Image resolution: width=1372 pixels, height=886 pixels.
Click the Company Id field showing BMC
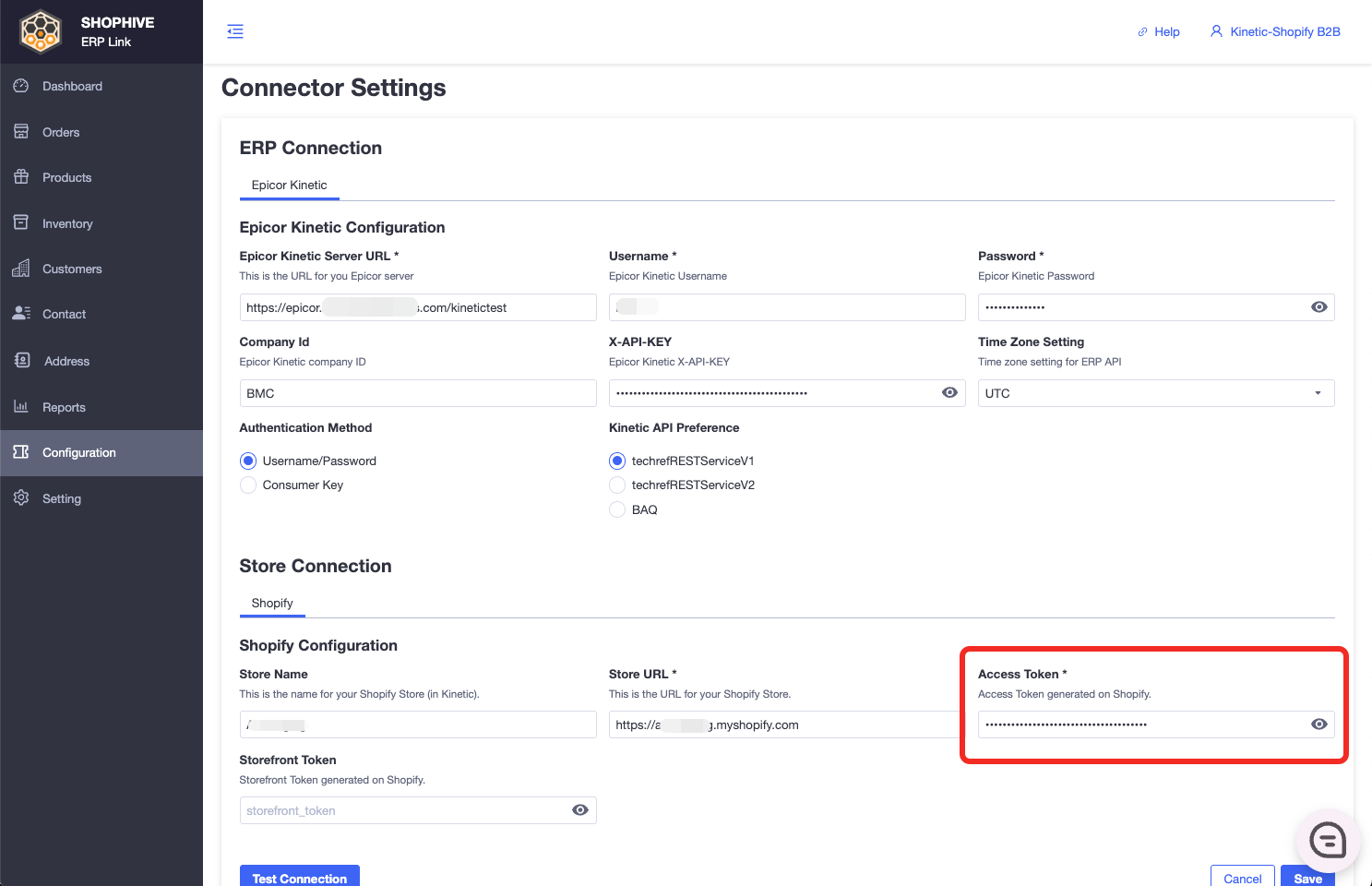[x=418, y=393]
